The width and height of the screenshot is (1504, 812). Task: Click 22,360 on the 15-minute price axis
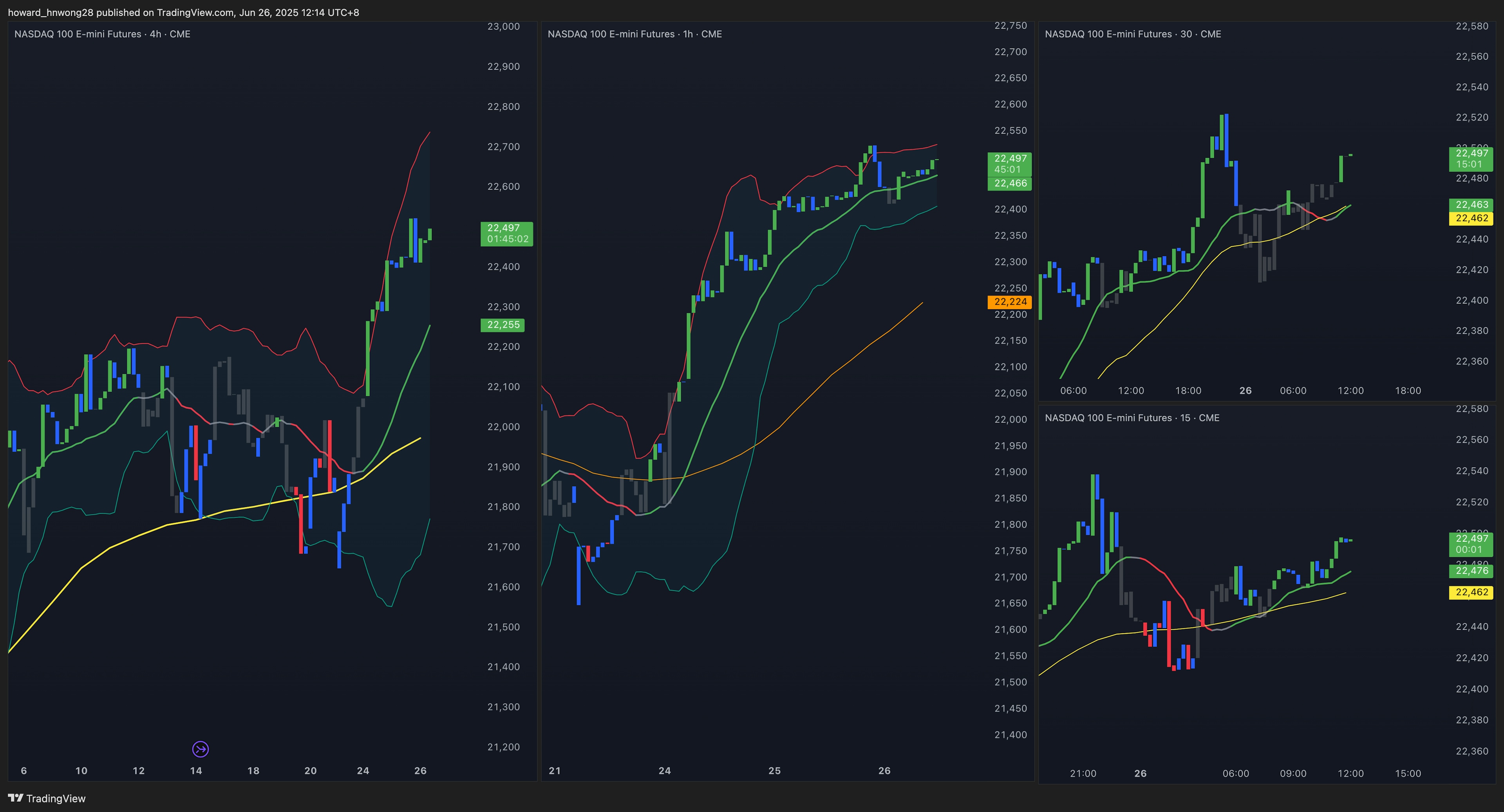click(1472, 751)
